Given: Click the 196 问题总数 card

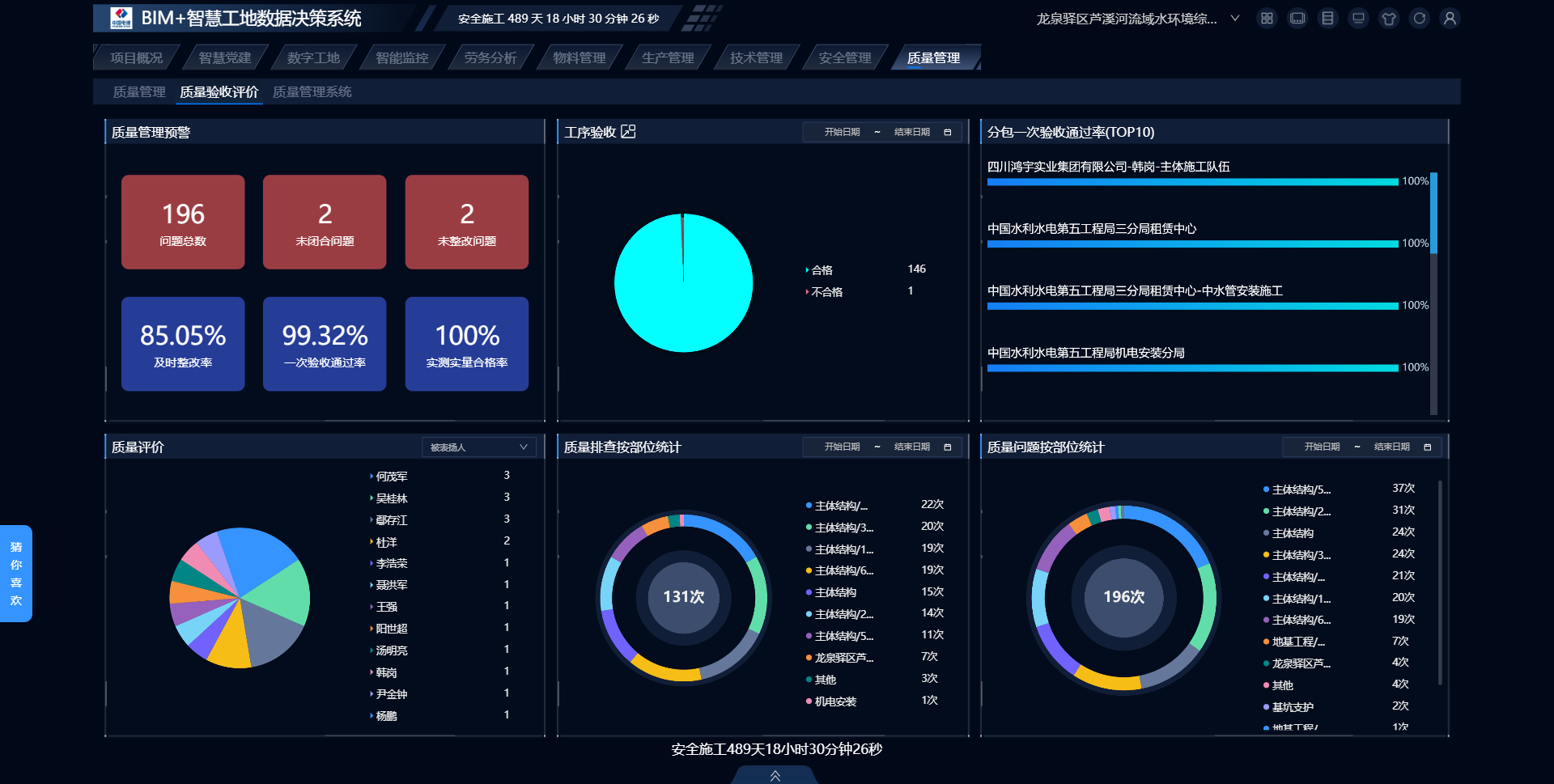Looking at the screenshot, I should click(x=183, y=222).
